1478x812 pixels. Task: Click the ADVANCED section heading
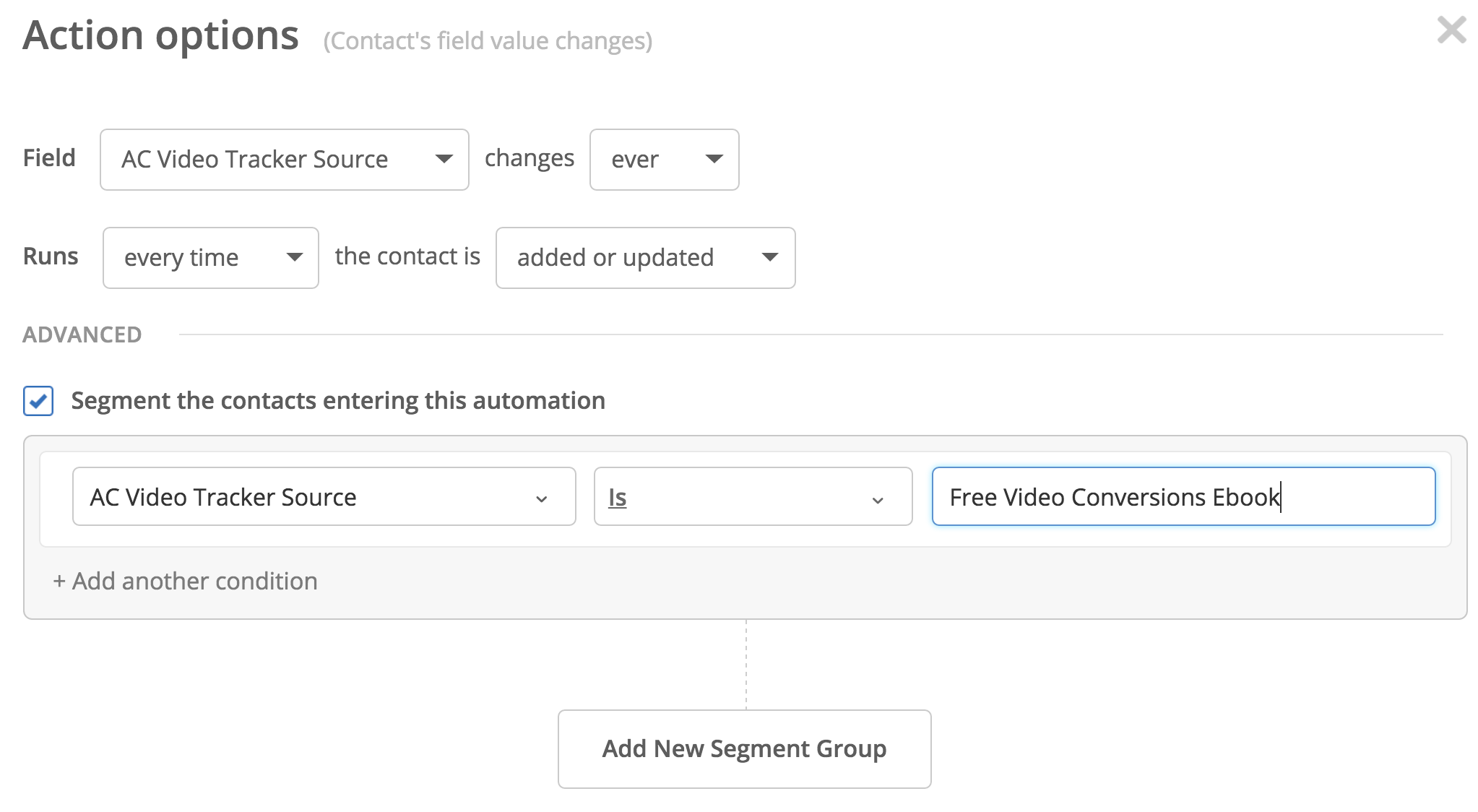click(x=82, y=334)
